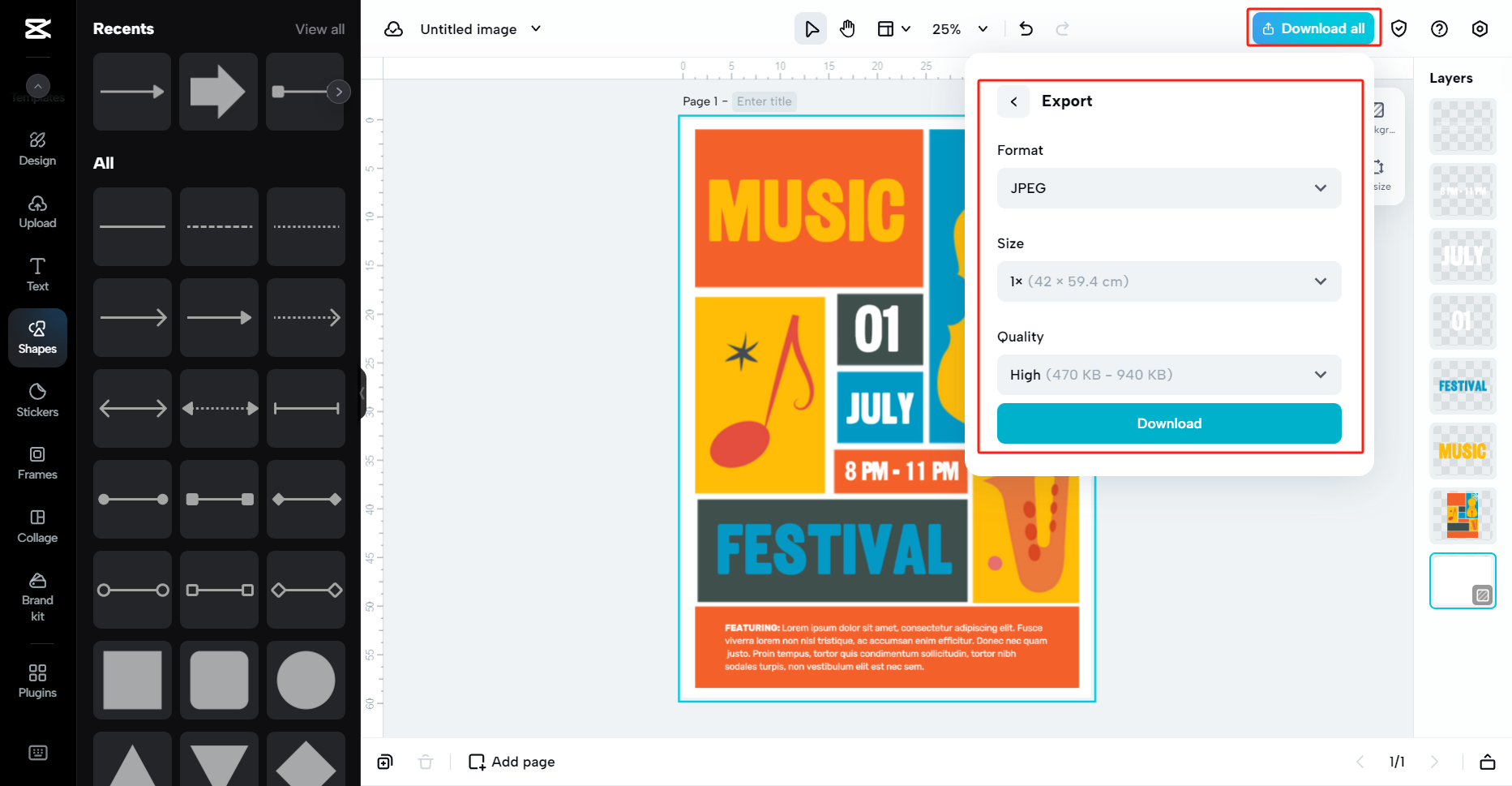Open the Untitled image title dropdown
Screen dimensions: 1512x786
click(480, 29)
